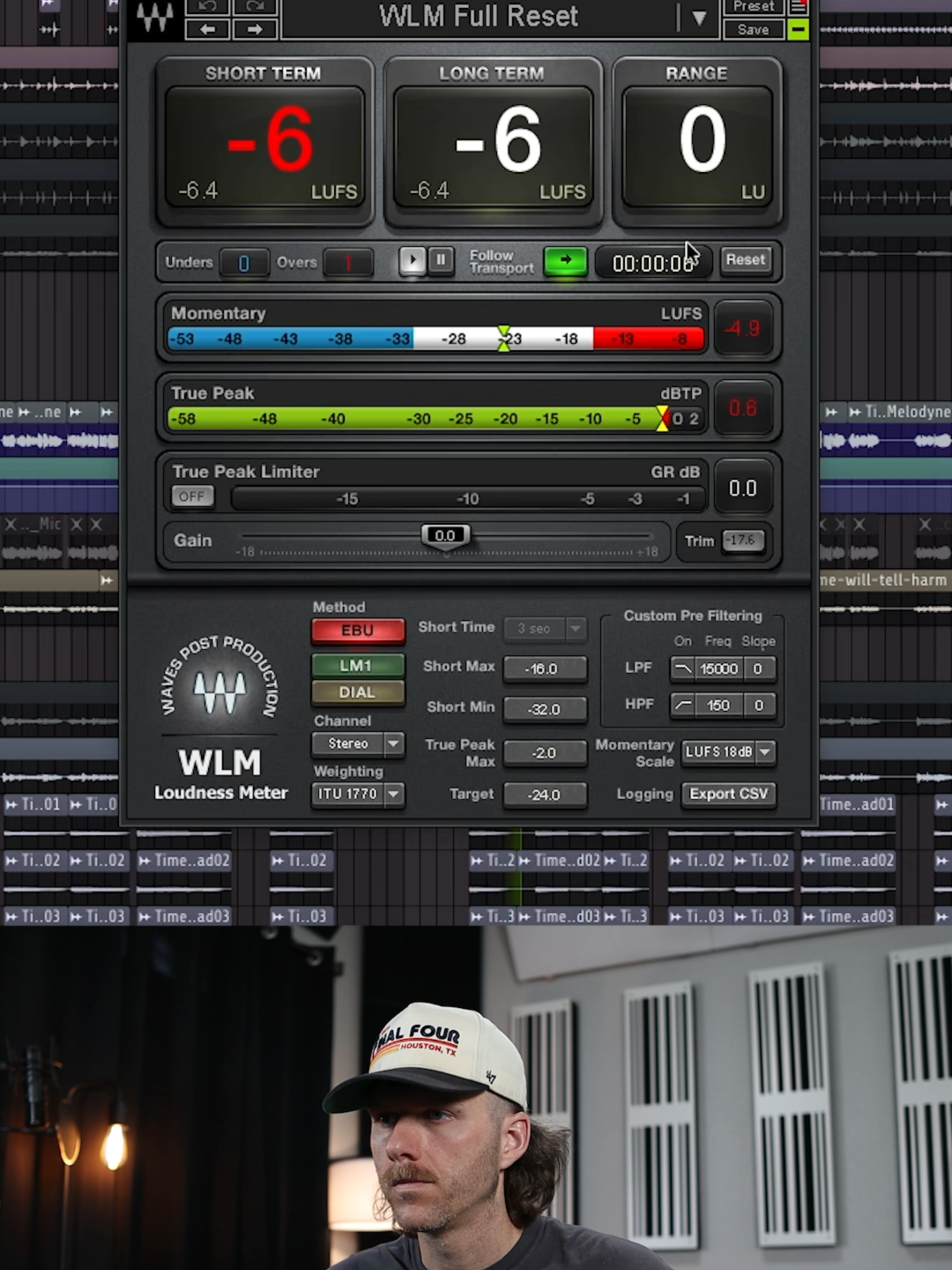Click the True Peak Limiter GR readout 0.0

pos(743,488)
